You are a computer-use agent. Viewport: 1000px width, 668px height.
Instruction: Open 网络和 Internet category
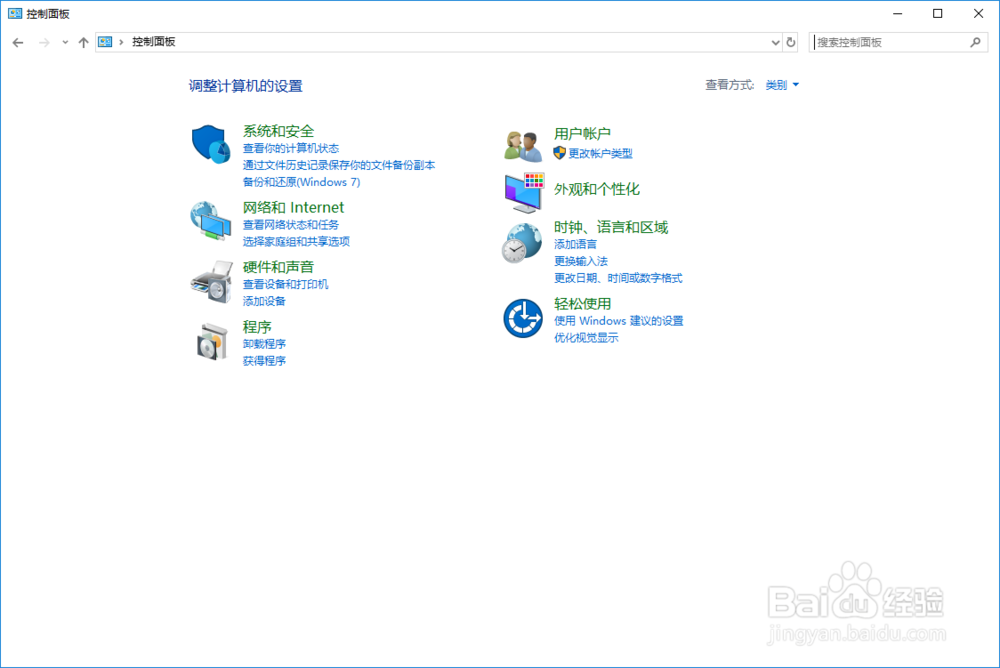pos(293,207)
